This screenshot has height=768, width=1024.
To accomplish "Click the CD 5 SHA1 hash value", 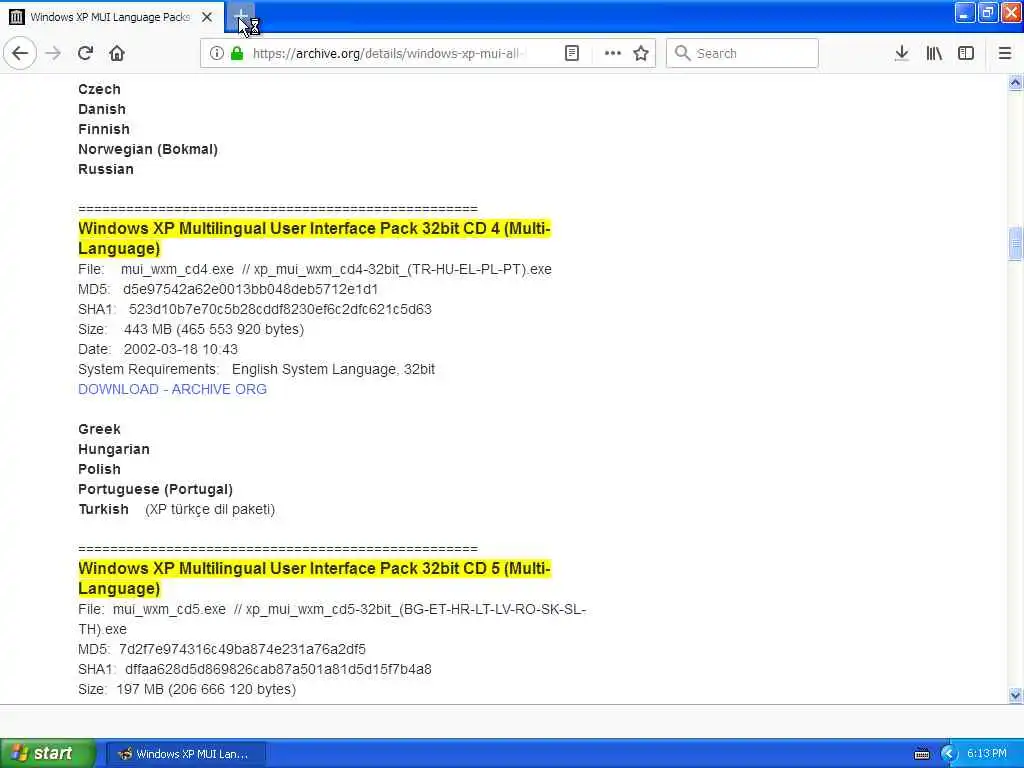I will [x=278, y=669].
